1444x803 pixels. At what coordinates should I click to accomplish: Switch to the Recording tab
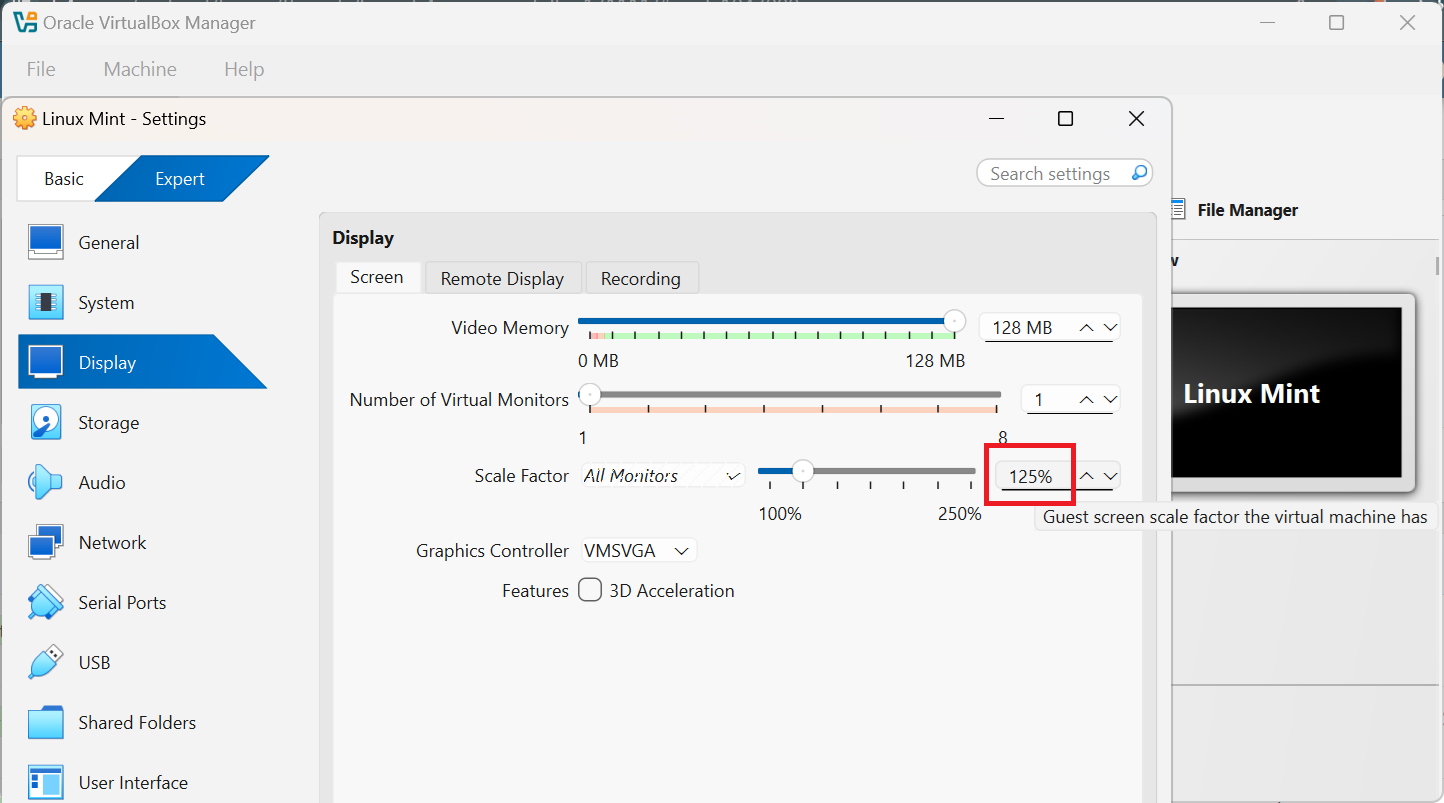pos(641,279)
